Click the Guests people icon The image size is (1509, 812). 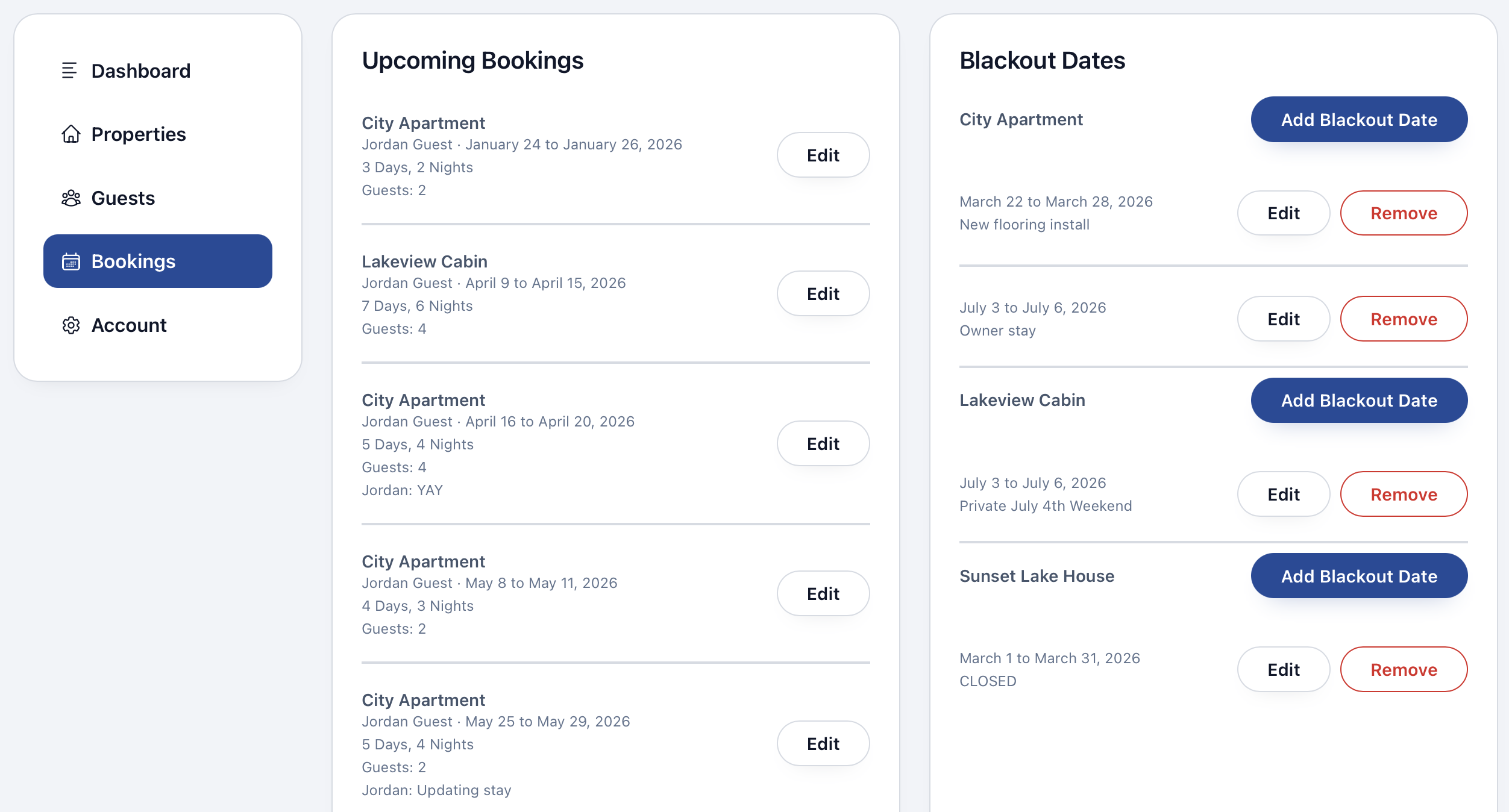tap(71, 198)
